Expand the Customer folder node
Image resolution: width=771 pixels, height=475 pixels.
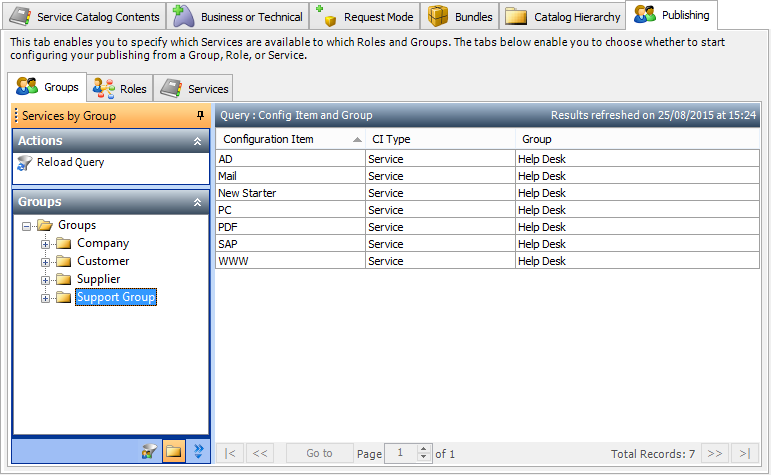[x=45, y=262]
